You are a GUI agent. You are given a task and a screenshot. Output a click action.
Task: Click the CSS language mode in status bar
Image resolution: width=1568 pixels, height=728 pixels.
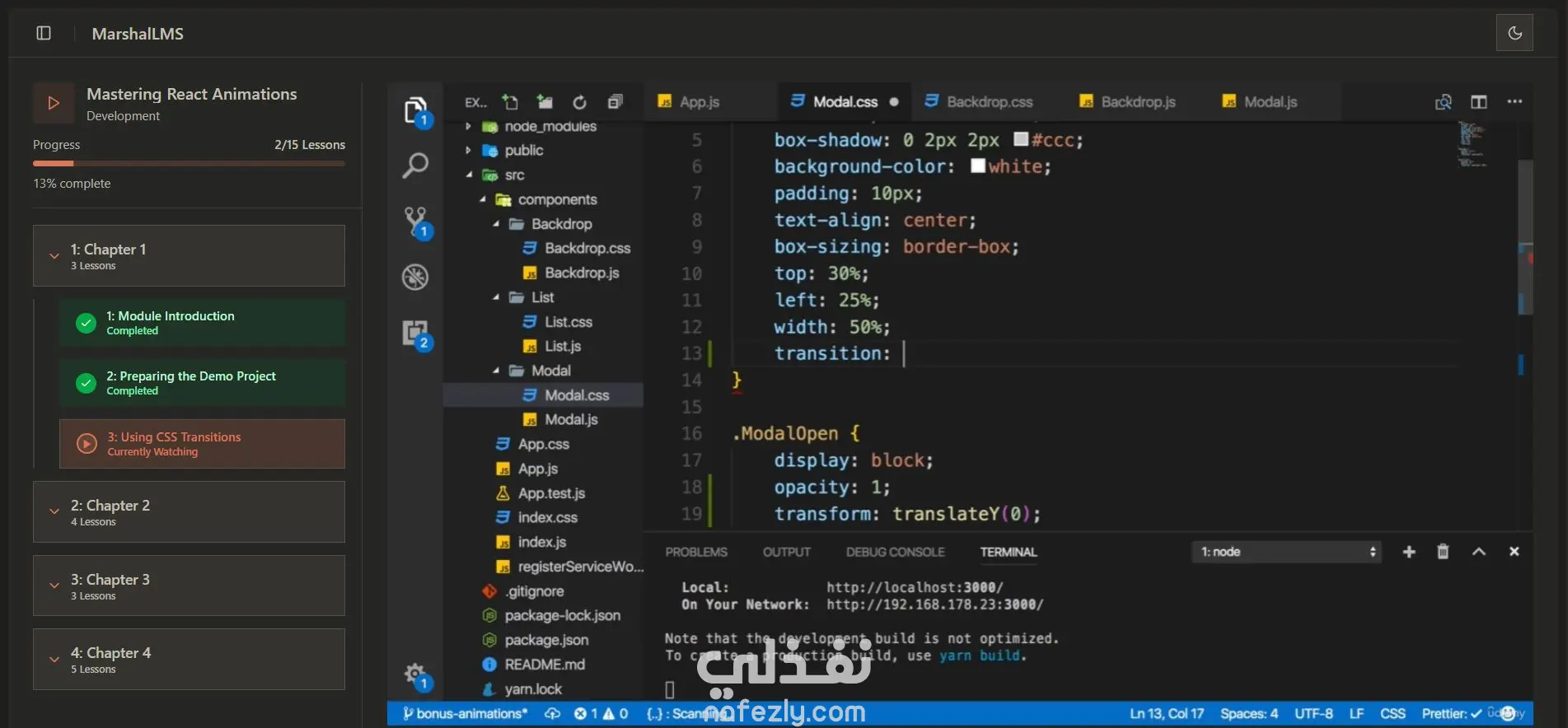1392,713
